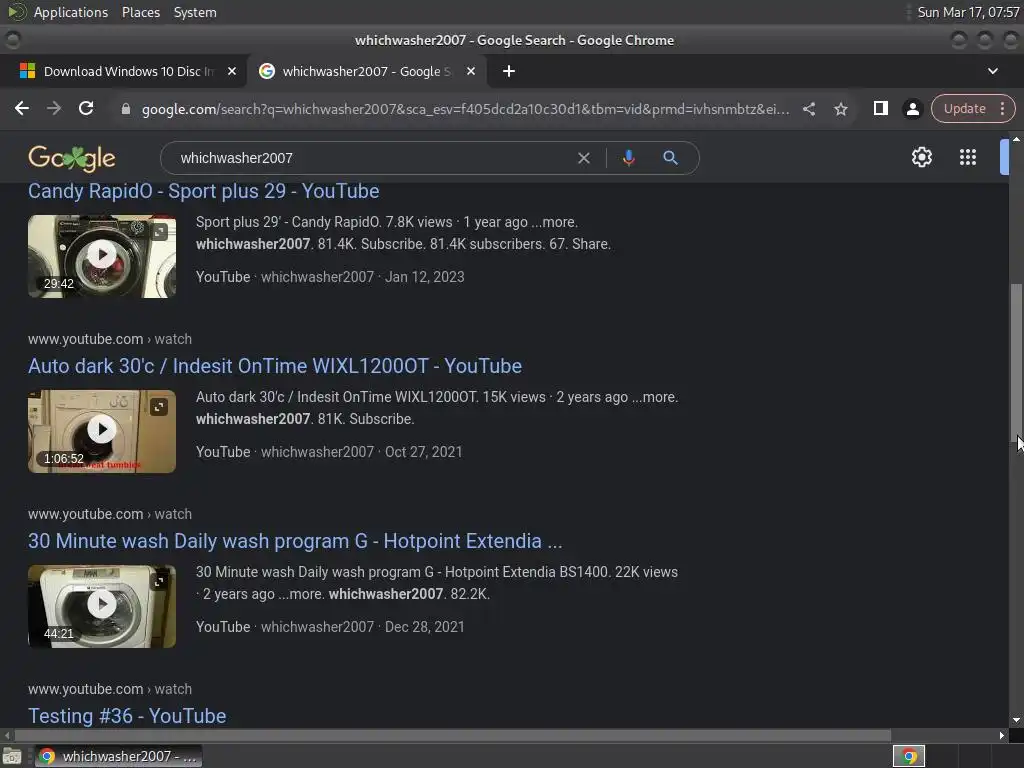This screenshot has height=768, width=1024.
Task: Open the Applications menu
Action: (x=71, y=12)
